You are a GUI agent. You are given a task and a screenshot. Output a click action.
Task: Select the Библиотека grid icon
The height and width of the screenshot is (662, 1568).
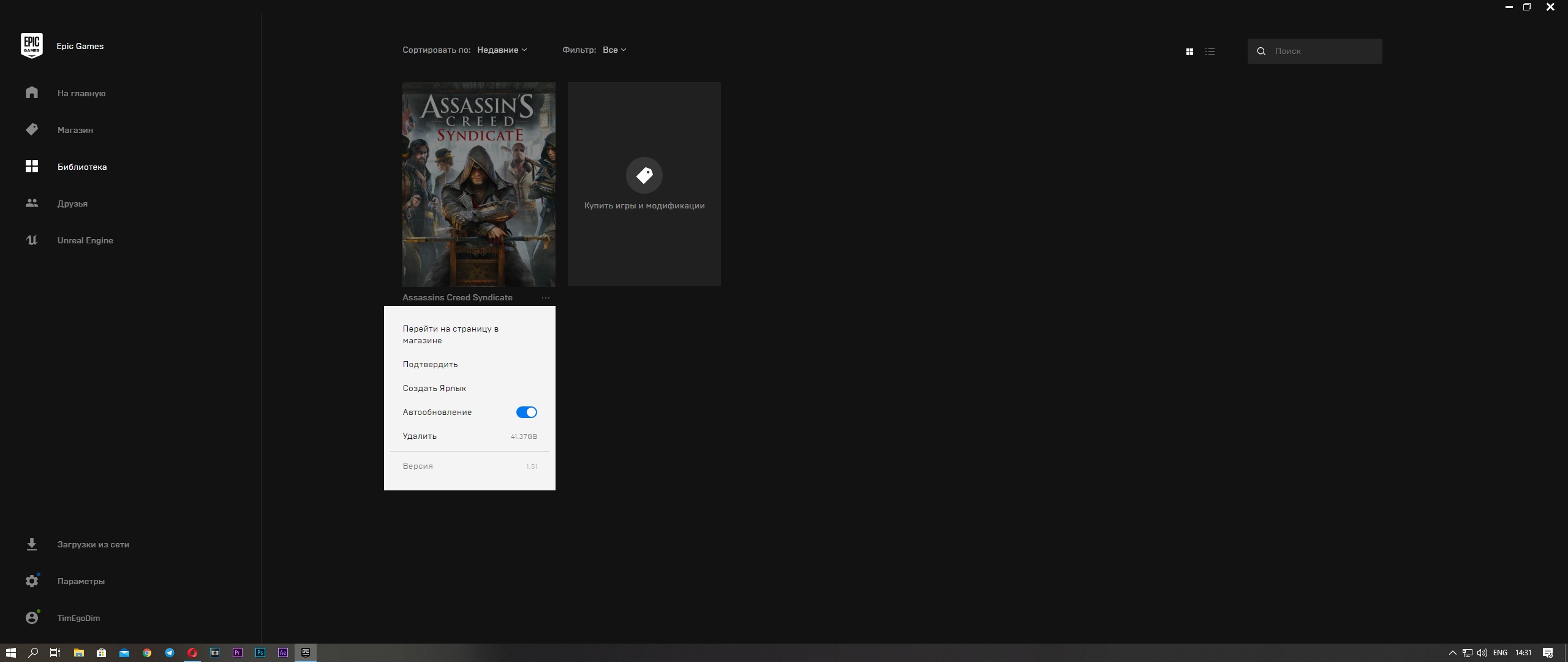tap(32, 166)
